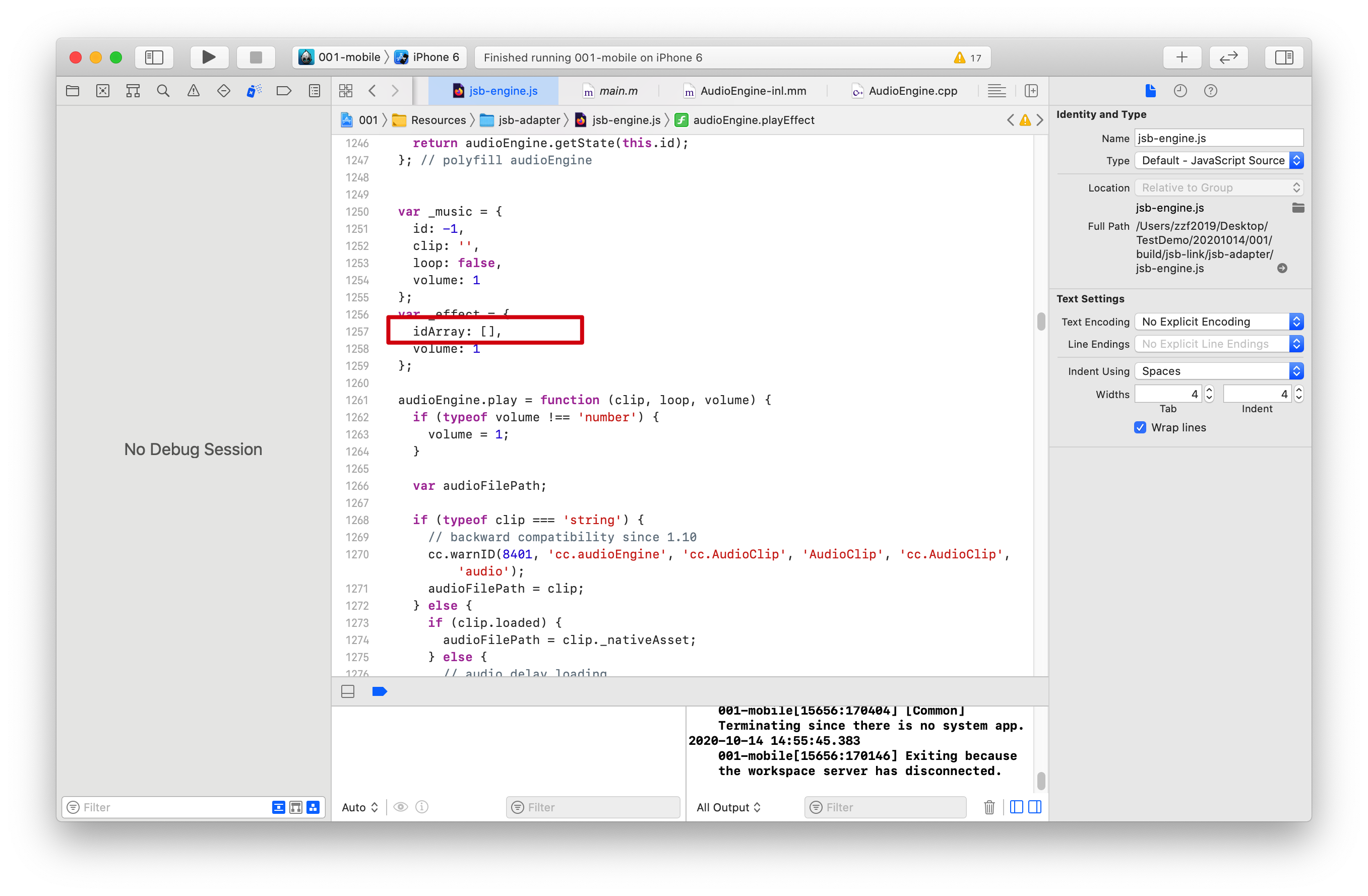Uncheck the Wrap lines checkbox
1368x896 pixels.
coord(1140,427)
